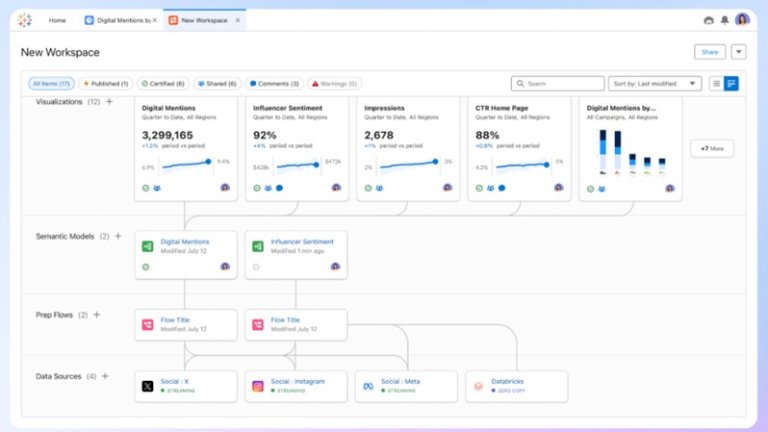Image resolution: width=768 pixels, height=432 pixels.
Task: Click comment icon on CTR Home Page card
Action: point(502,188)
